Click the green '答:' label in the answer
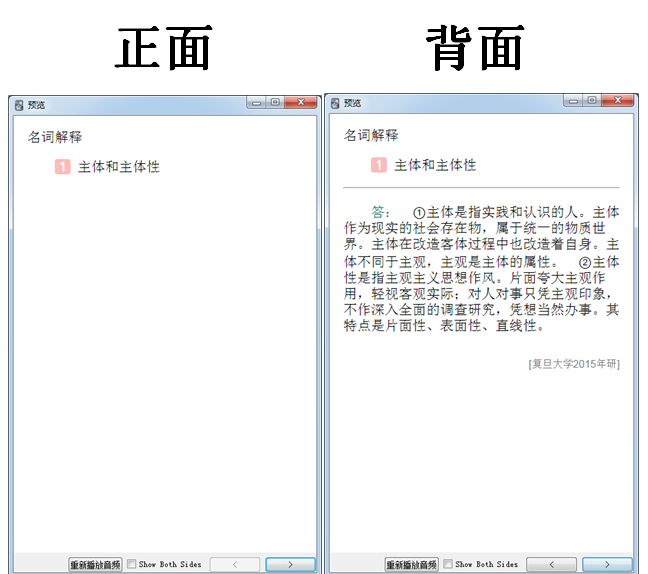Image resolution: width=648 pixels, height=574 pixels. [x=380, y=212]
